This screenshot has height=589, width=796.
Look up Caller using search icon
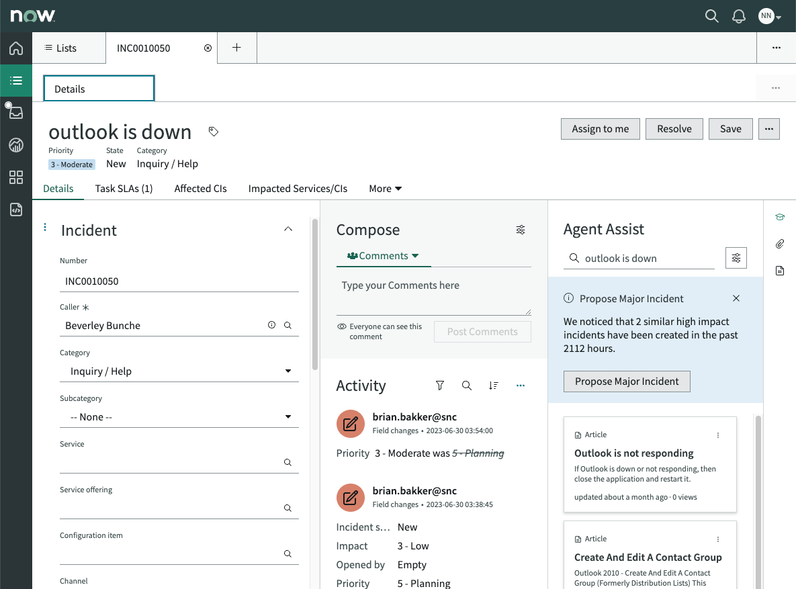point(288,325)
